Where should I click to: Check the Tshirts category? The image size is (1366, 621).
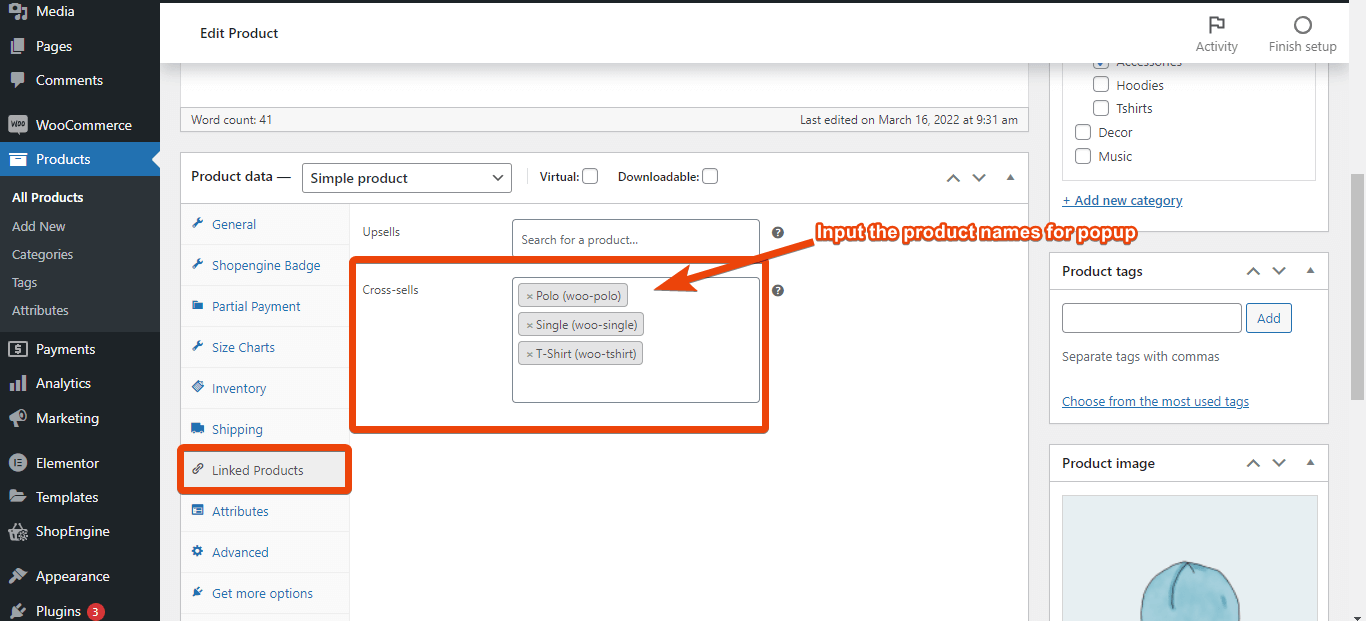tap(1101, 108)
